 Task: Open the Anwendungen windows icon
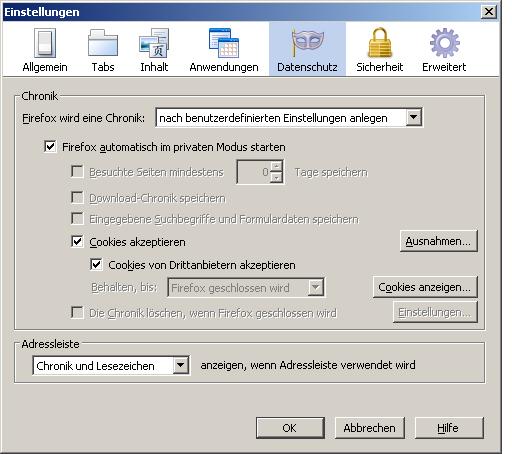pos(224,43)
